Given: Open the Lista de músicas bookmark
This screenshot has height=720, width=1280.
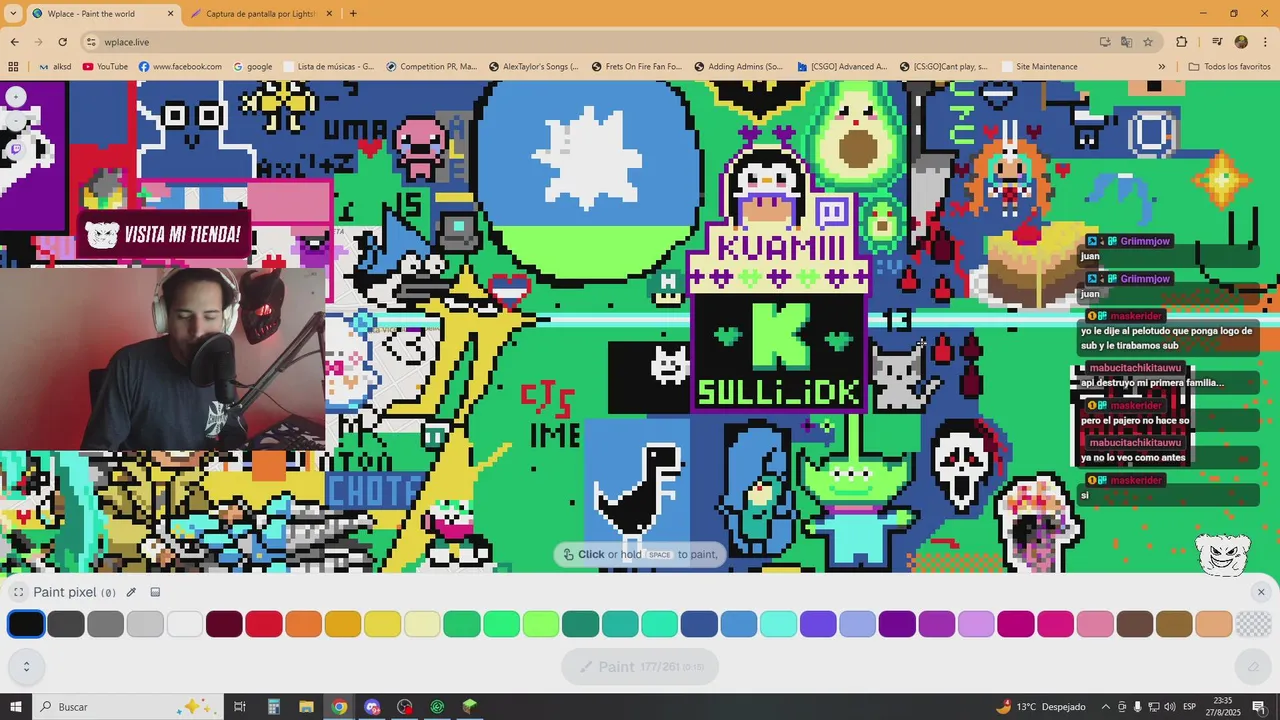Looking at the screenshot, I should point(329,67).
